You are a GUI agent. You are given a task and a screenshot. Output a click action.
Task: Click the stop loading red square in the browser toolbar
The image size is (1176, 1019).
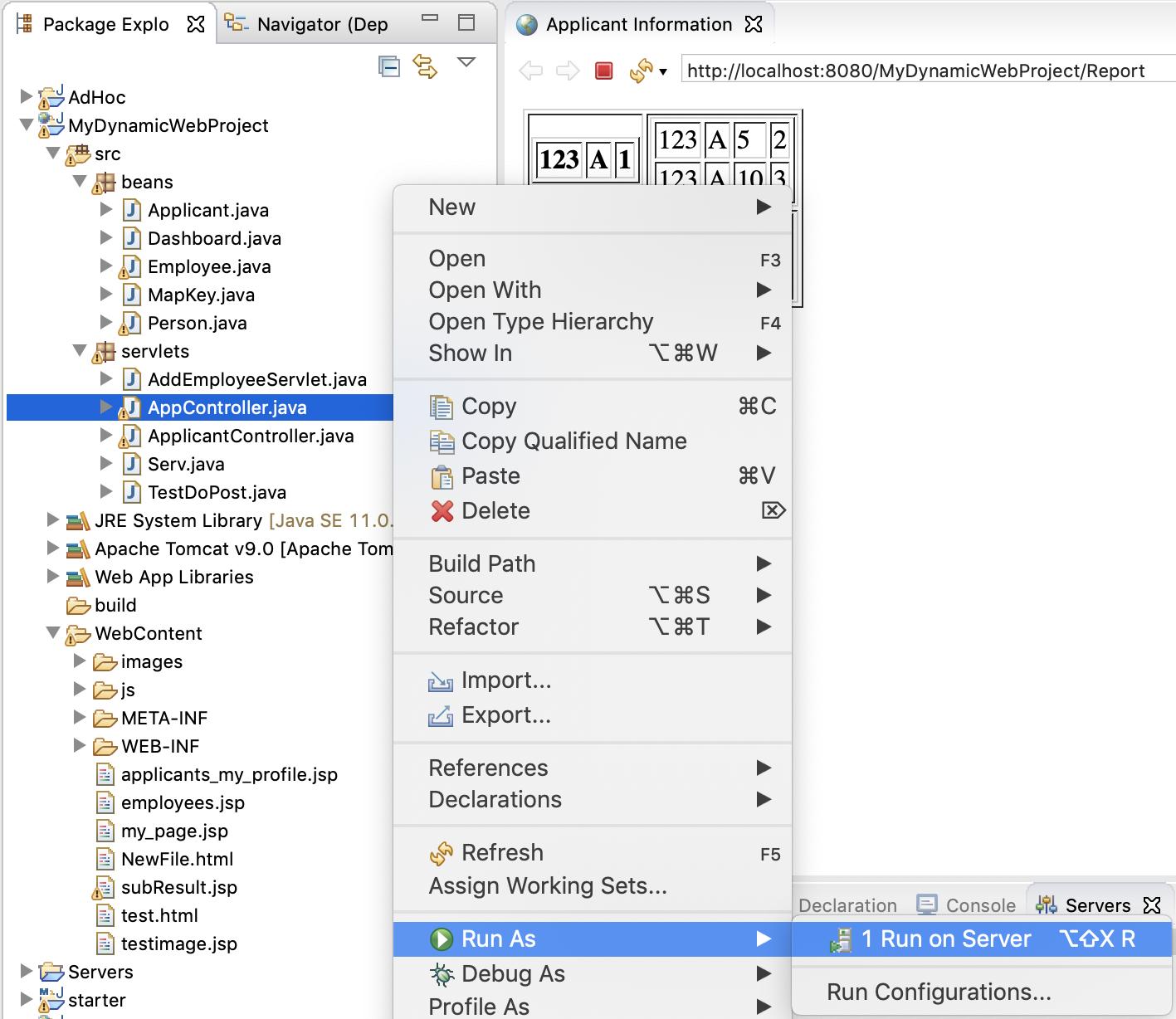point(603,71)
